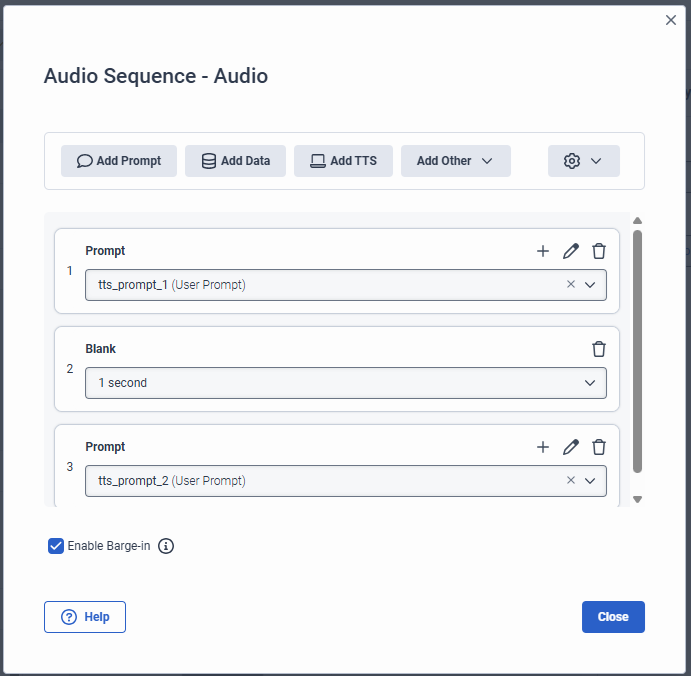Expand the tts_prompt_2 prompt dropdown

pos(590,481)
